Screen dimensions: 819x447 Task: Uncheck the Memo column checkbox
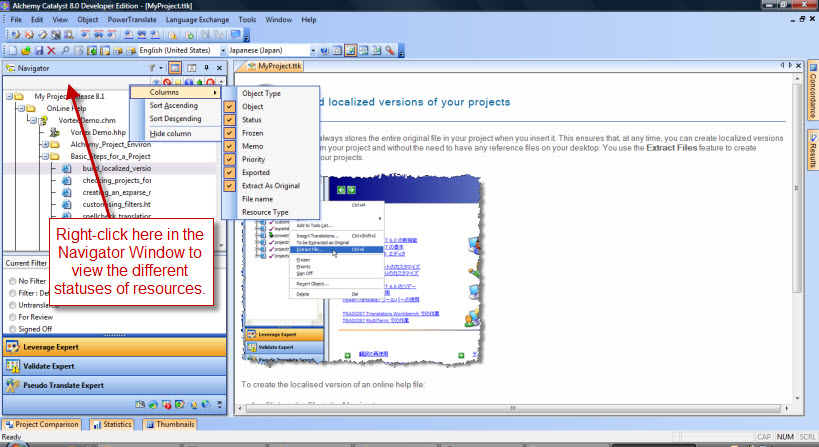229,146
